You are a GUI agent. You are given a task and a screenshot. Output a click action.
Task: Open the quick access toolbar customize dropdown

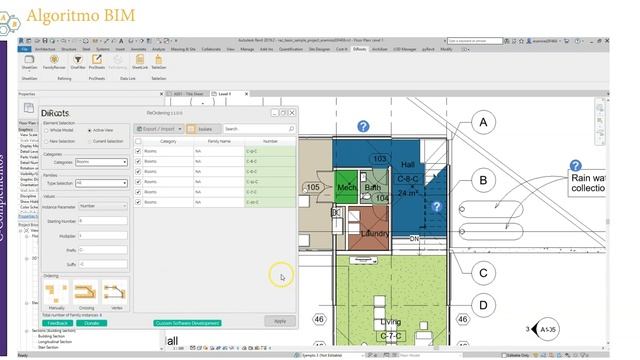pyautogui.click(x=176, y=41)
